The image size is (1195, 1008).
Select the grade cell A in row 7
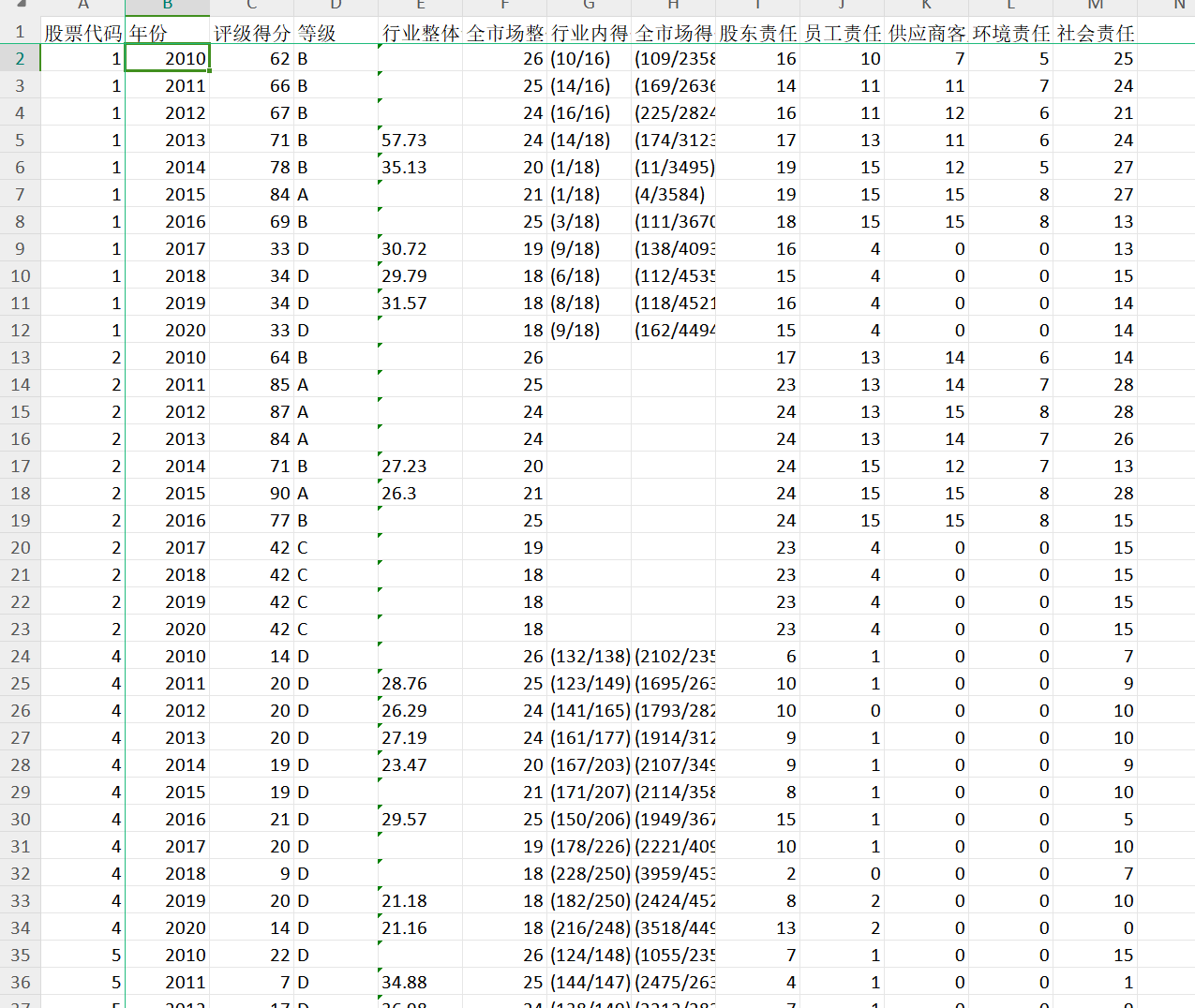(x=336, y=194)
